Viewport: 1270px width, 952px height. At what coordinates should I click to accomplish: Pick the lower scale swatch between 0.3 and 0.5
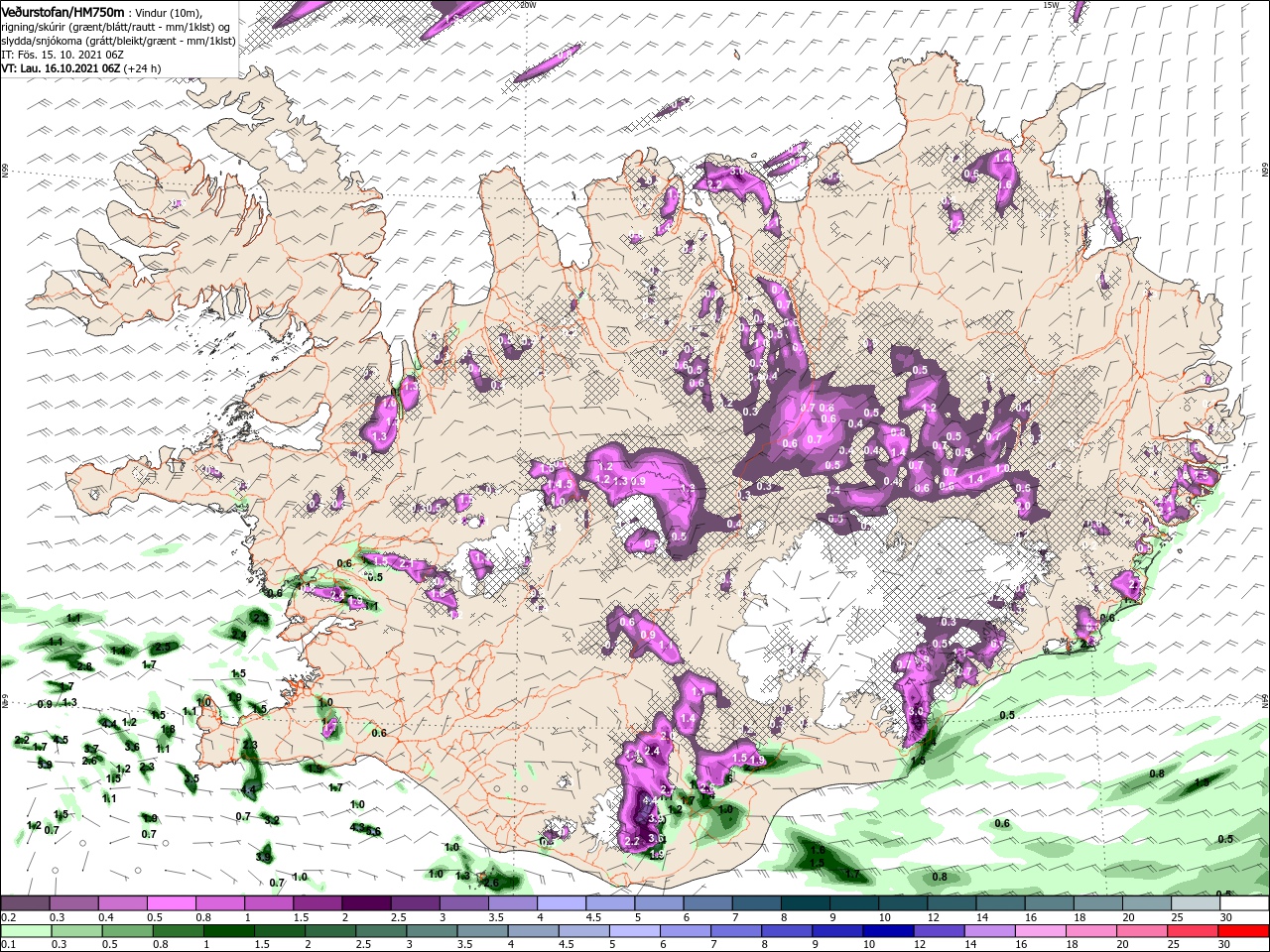pyautogui.click(x=76, y=931)
